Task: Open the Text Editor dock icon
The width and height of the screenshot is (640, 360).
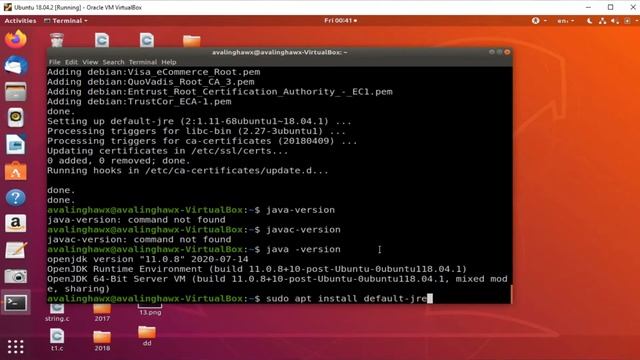Action: [x=16, y=250]
